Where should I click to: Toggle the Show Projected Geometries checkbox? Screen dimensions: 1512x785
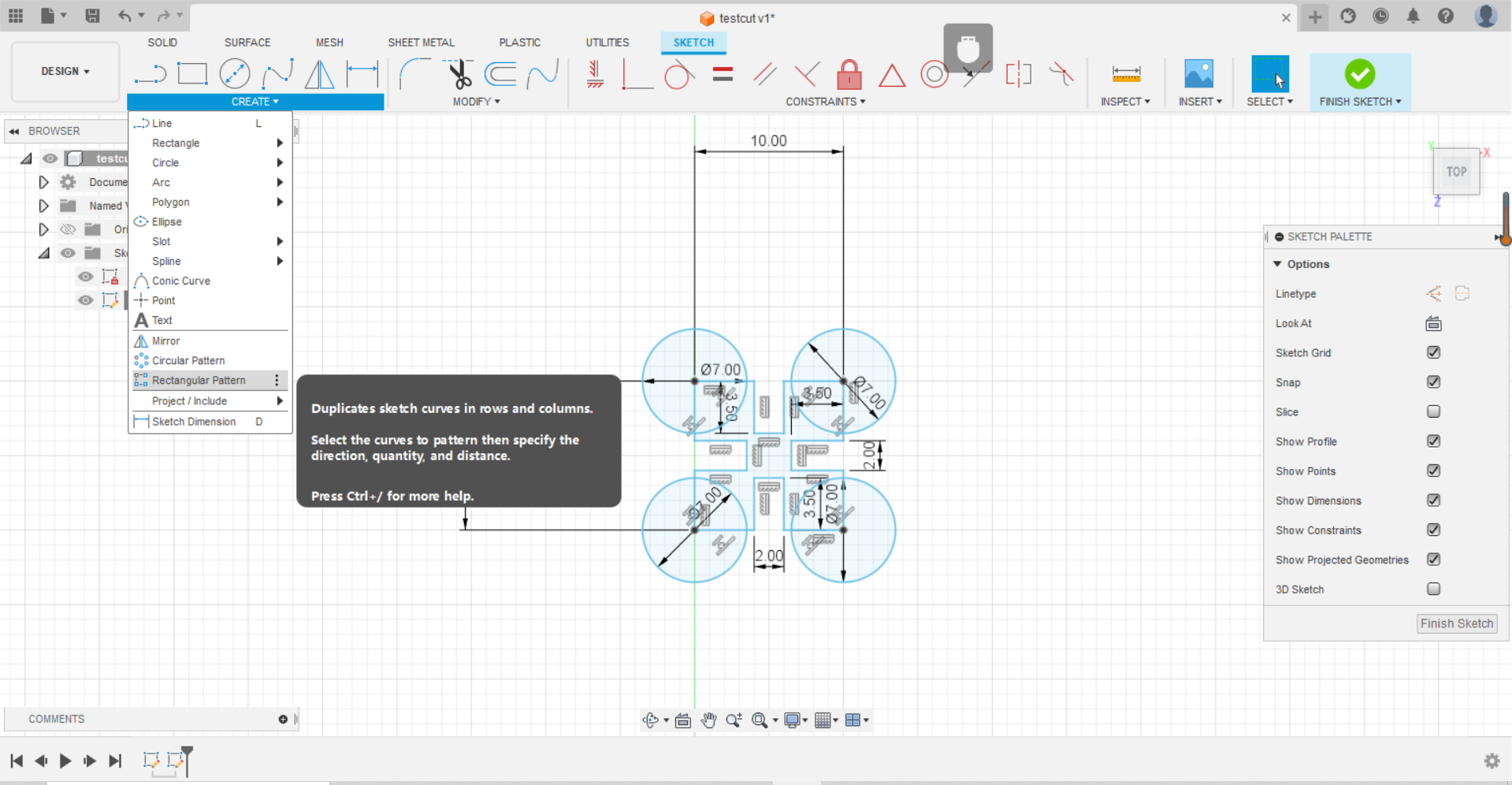tap(1433, 559)
